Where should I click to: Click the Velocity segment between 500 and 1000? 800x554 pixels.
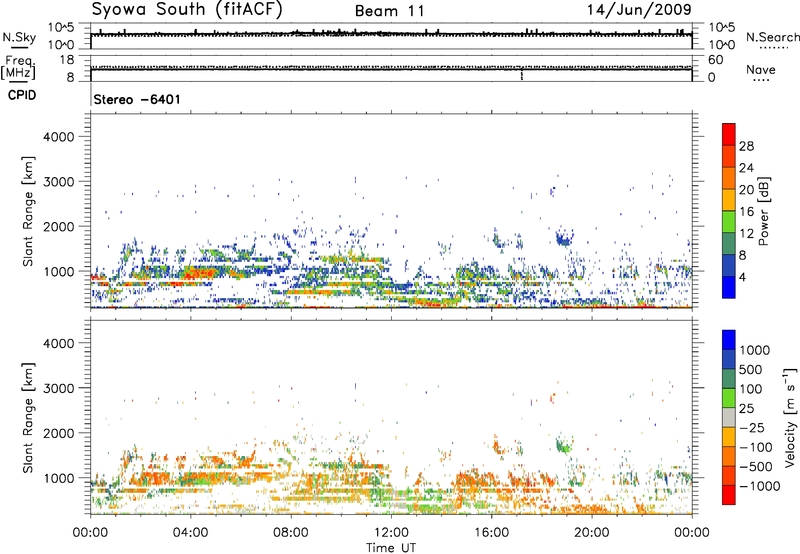coord(729,359)
